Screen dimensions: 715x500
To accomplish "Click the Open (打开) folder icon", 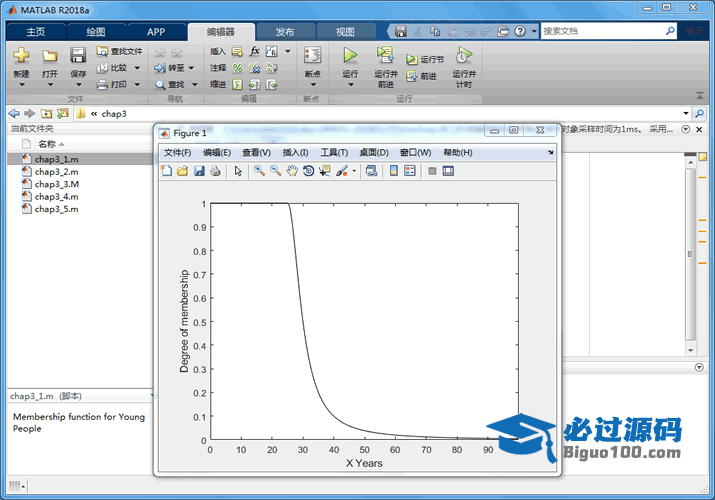I will (x=50, y=56).
